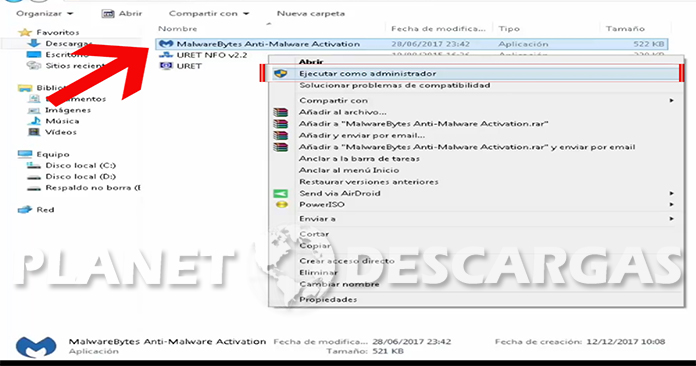The height and width of the screenshot is (366, 696).
Task: Click the file date 28/06/2017 23:42 in list
Action: pyautogui.click(x=430, y=44)
